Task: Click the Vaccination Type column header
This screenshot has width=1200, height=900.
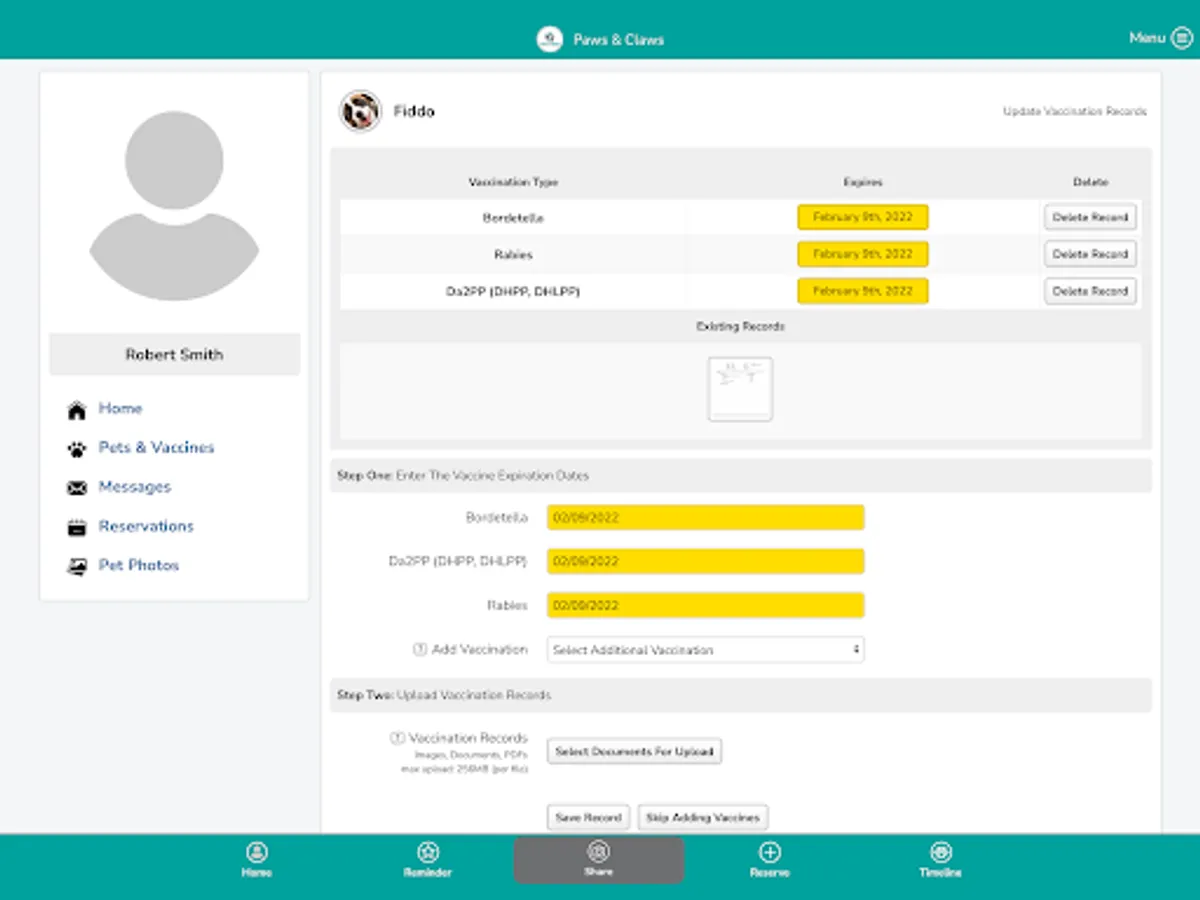Action: pyautogui.click(x=513, y=182)
